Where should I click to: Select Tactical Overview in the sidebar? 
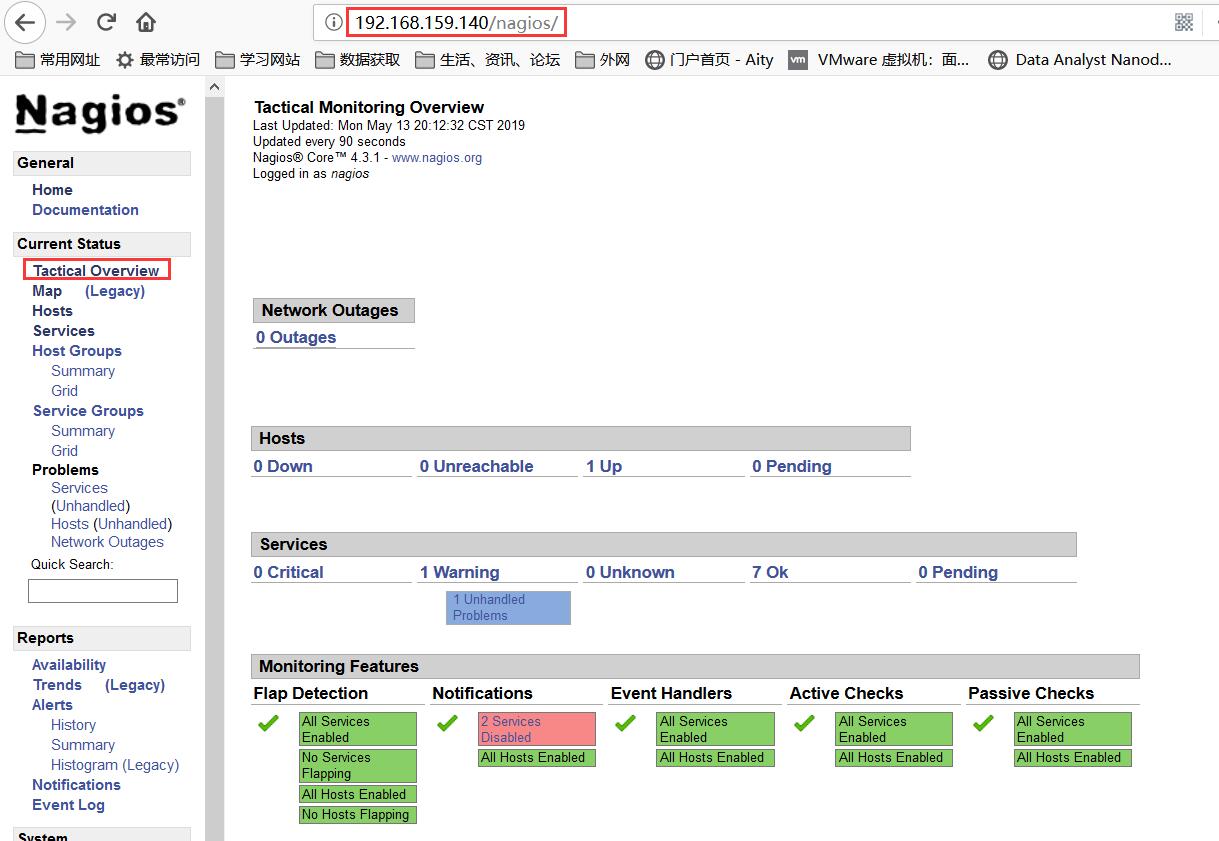(x=96, y=271)
